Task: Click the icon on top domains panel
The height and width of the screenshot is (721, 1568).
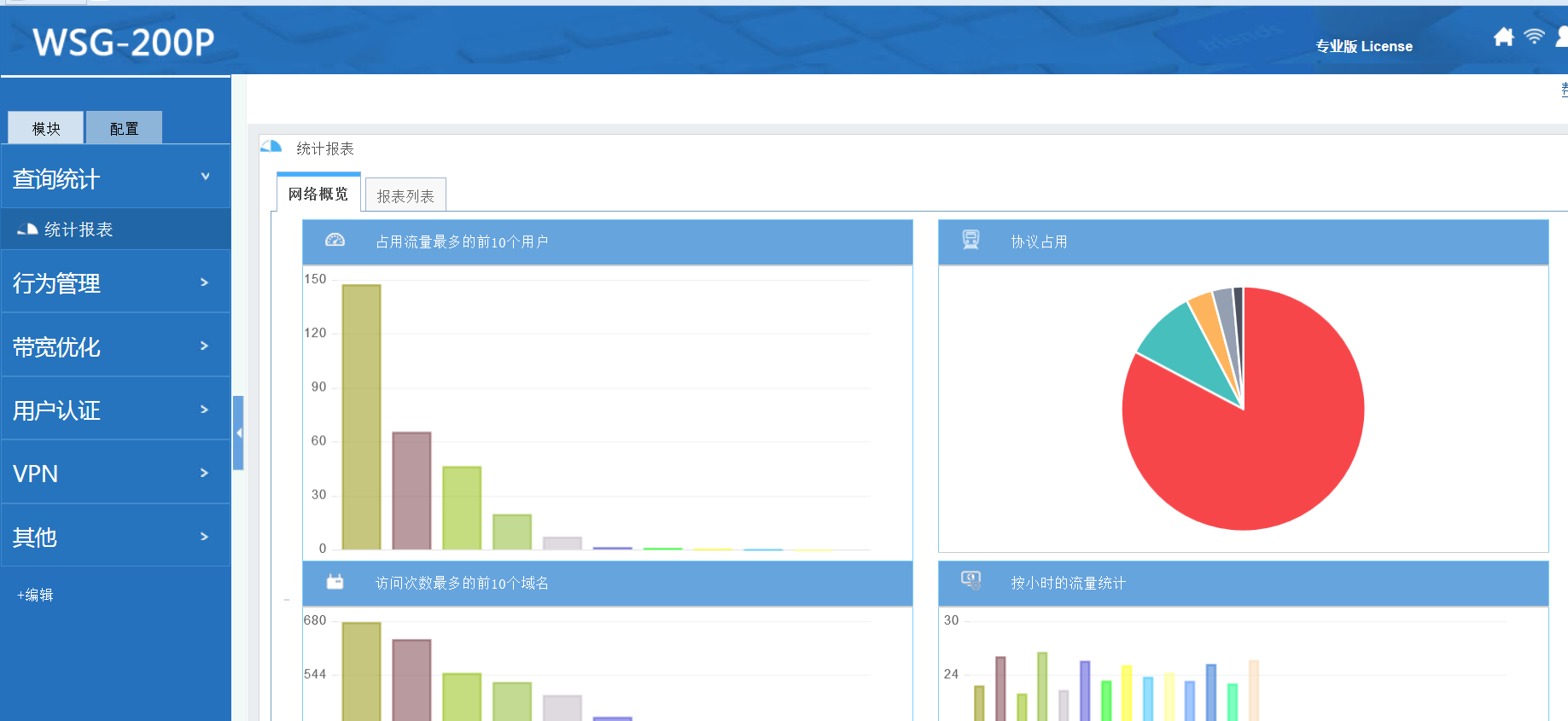Action: click(335, 582)
